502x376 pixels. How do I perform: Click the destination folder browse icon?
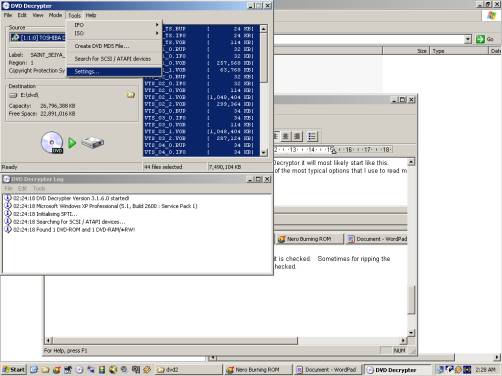(x=131, y=95)
